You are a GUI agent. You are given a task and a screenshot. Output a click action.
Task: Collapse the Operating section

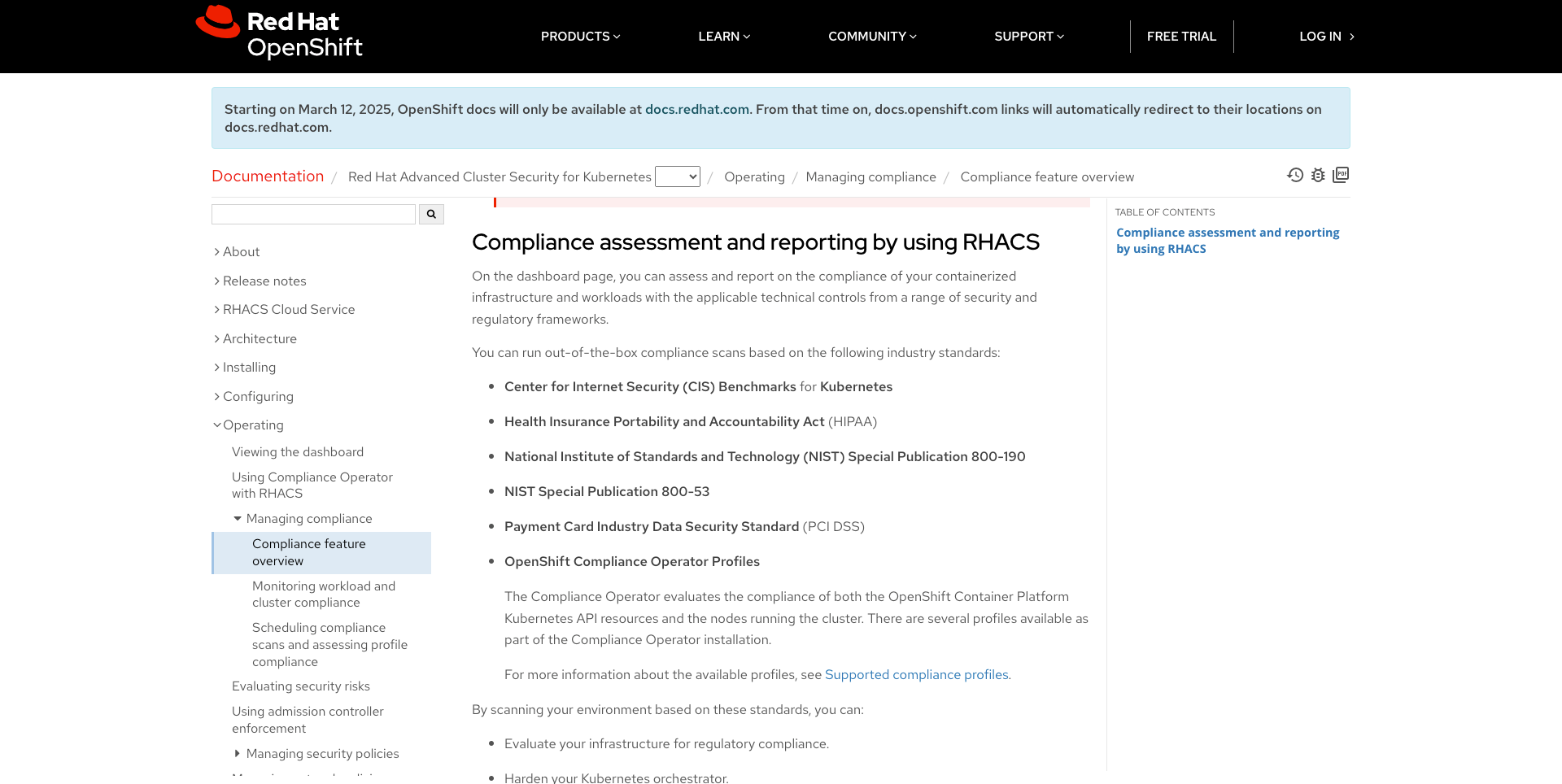249,425
